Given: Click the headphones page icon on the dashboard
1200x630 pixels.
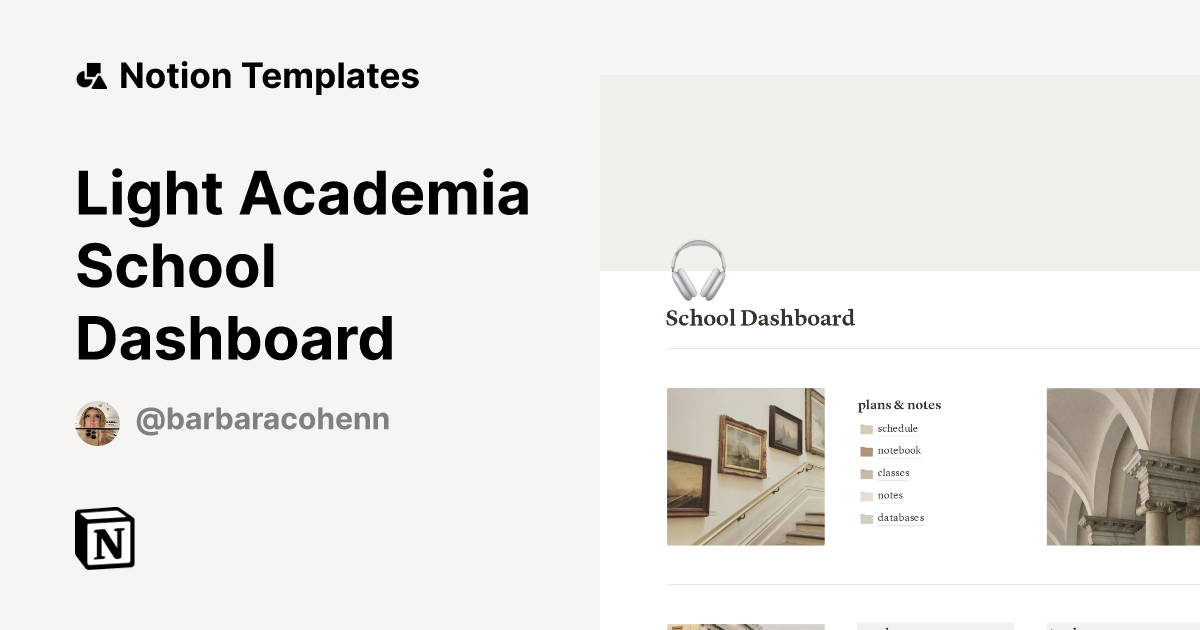Looking at the screenshot, I should (698, 267).
